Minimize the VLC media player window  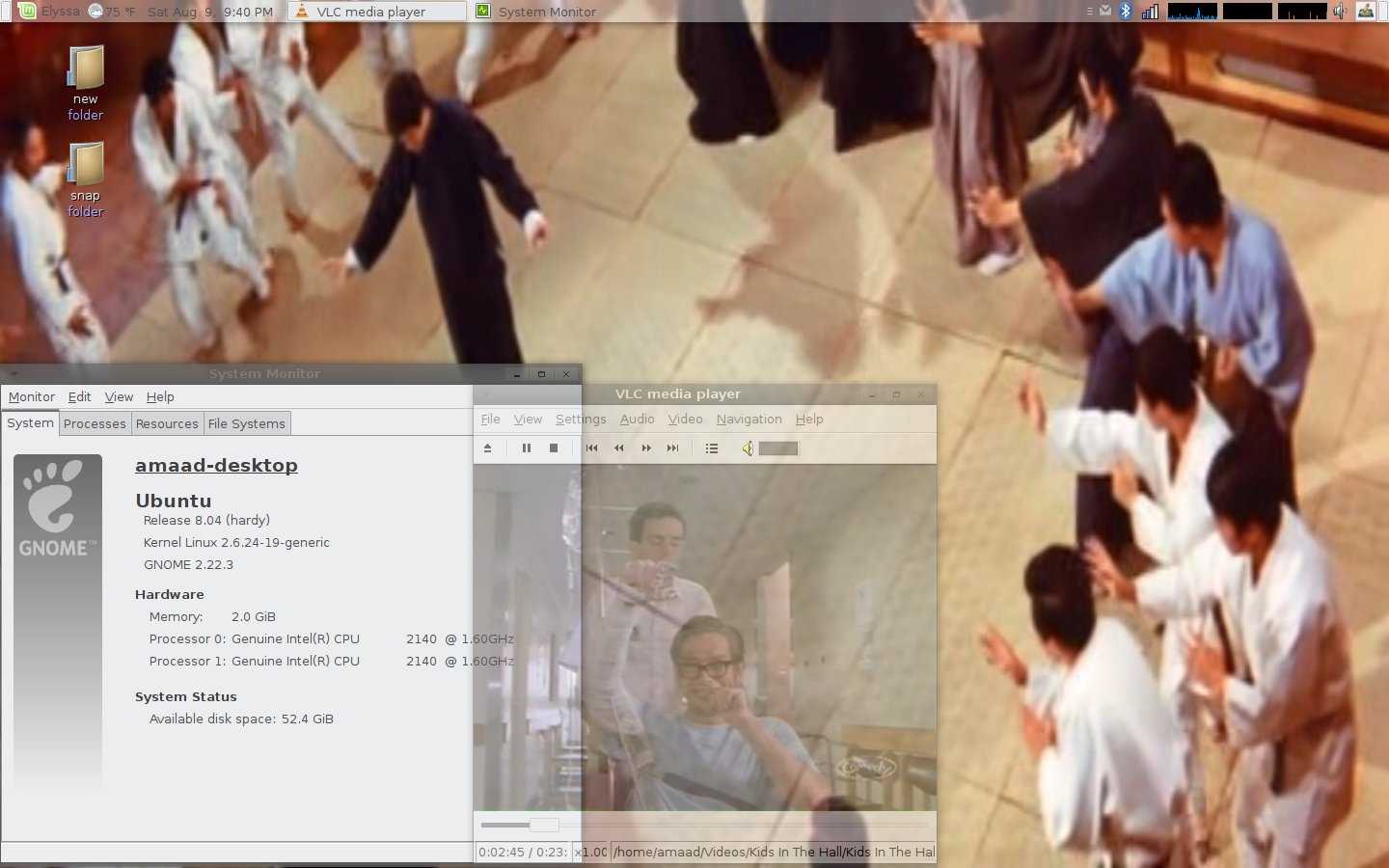click(871, 394)
